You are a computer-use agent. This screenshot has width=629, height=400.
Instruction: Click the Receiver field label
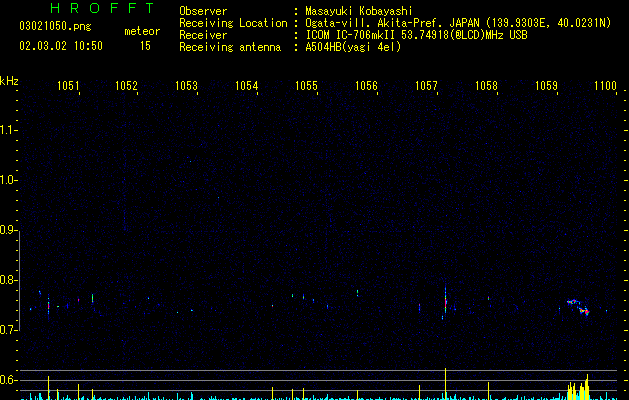tap(203, 35)
